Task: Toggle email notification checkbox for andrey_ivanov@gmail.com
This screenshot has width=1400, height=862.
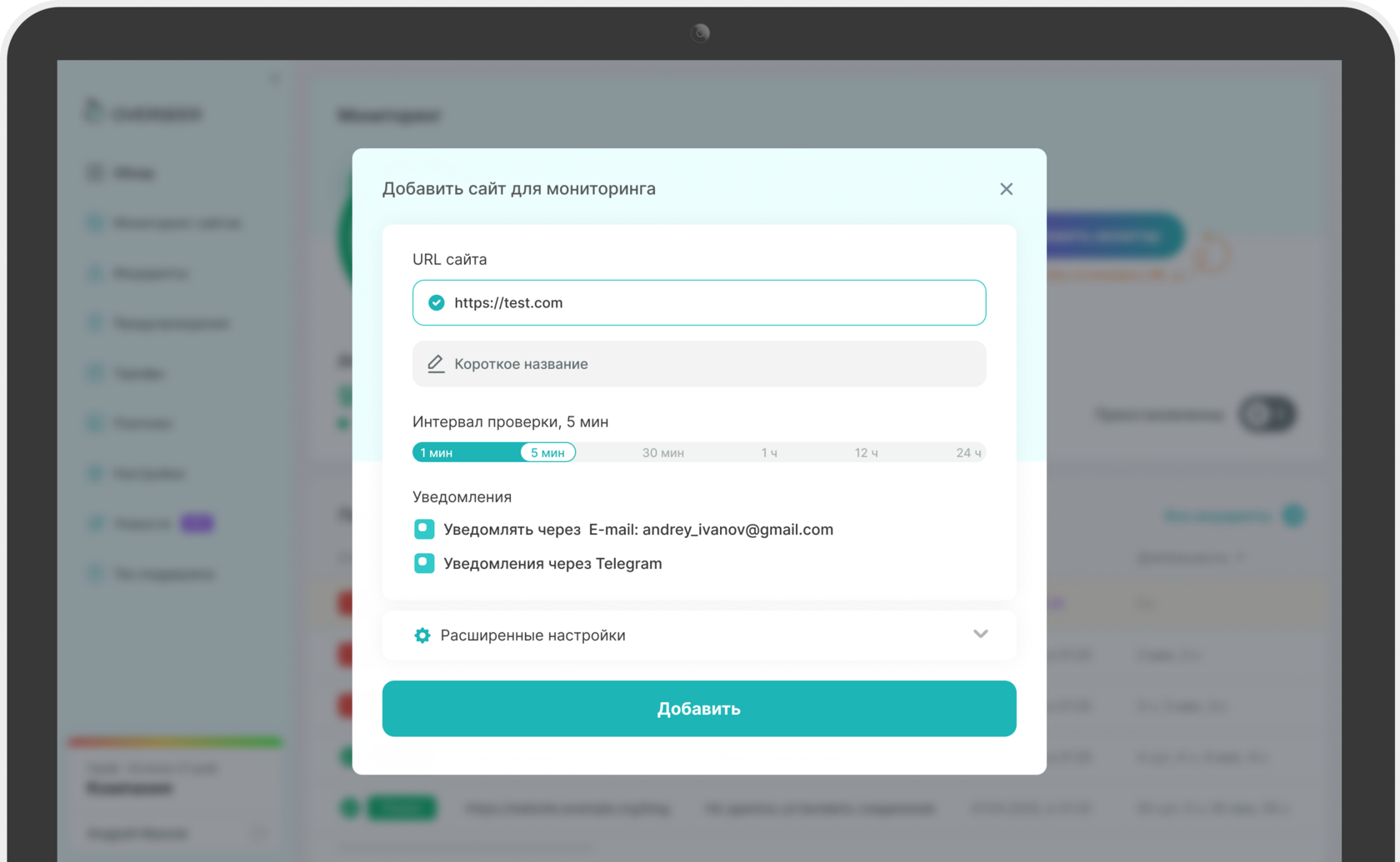Action: click(424, 530)
